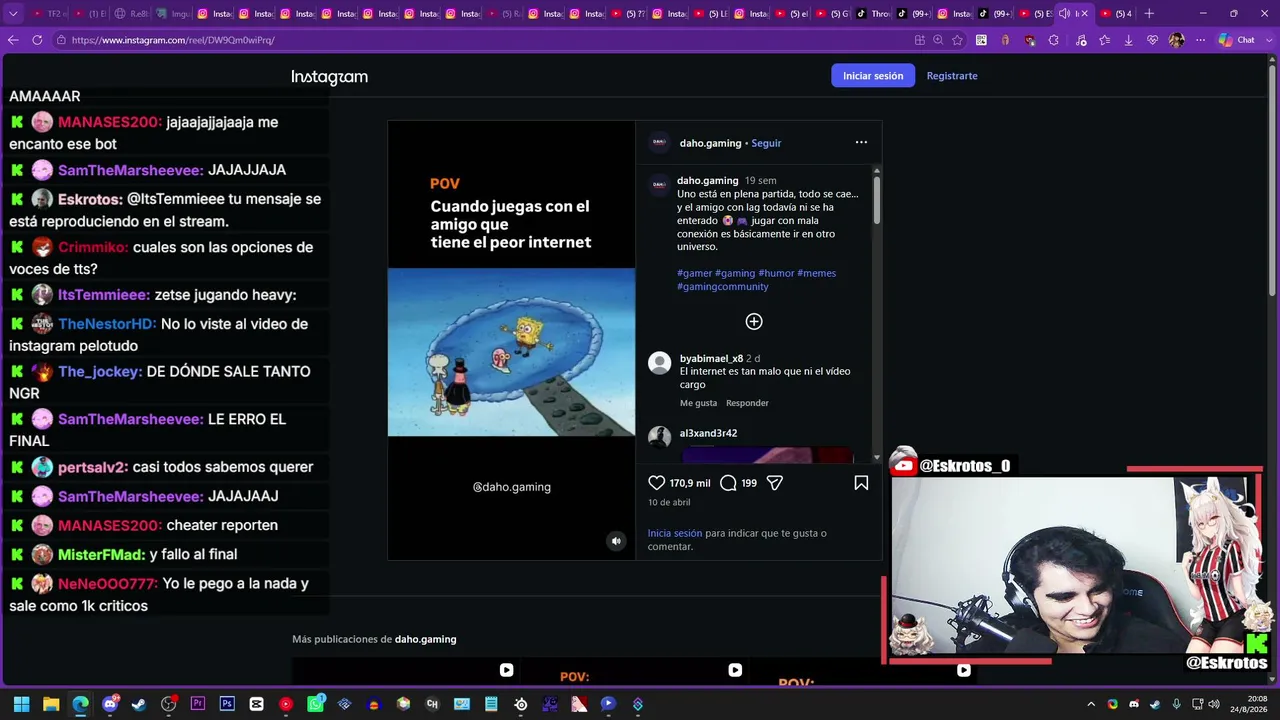Open Microsoft Edge from the taskbar
The height and width of the screenshot is (720, 1280).
click(80, 704)
